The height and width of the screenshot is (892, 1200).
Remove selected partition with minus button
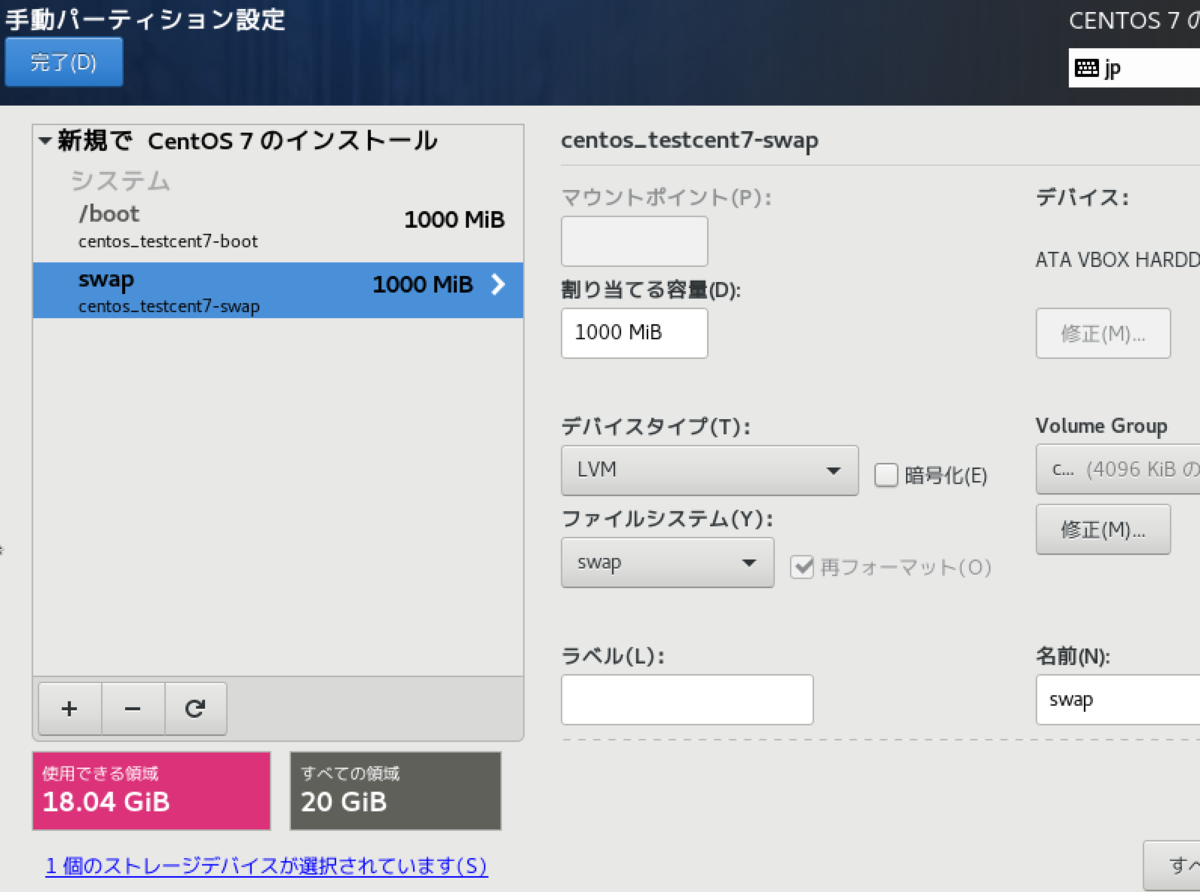tap(132, 709)
